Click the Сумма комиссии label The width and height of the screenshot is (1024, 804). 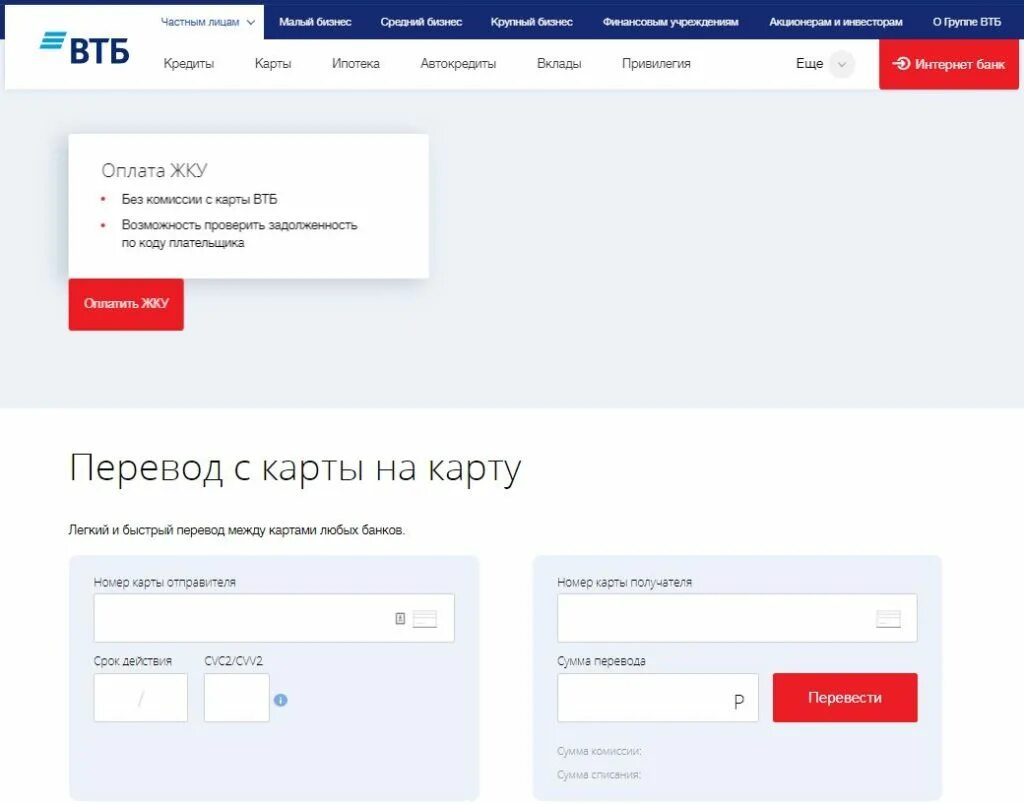pyautogui.click(x=600, y=751)
